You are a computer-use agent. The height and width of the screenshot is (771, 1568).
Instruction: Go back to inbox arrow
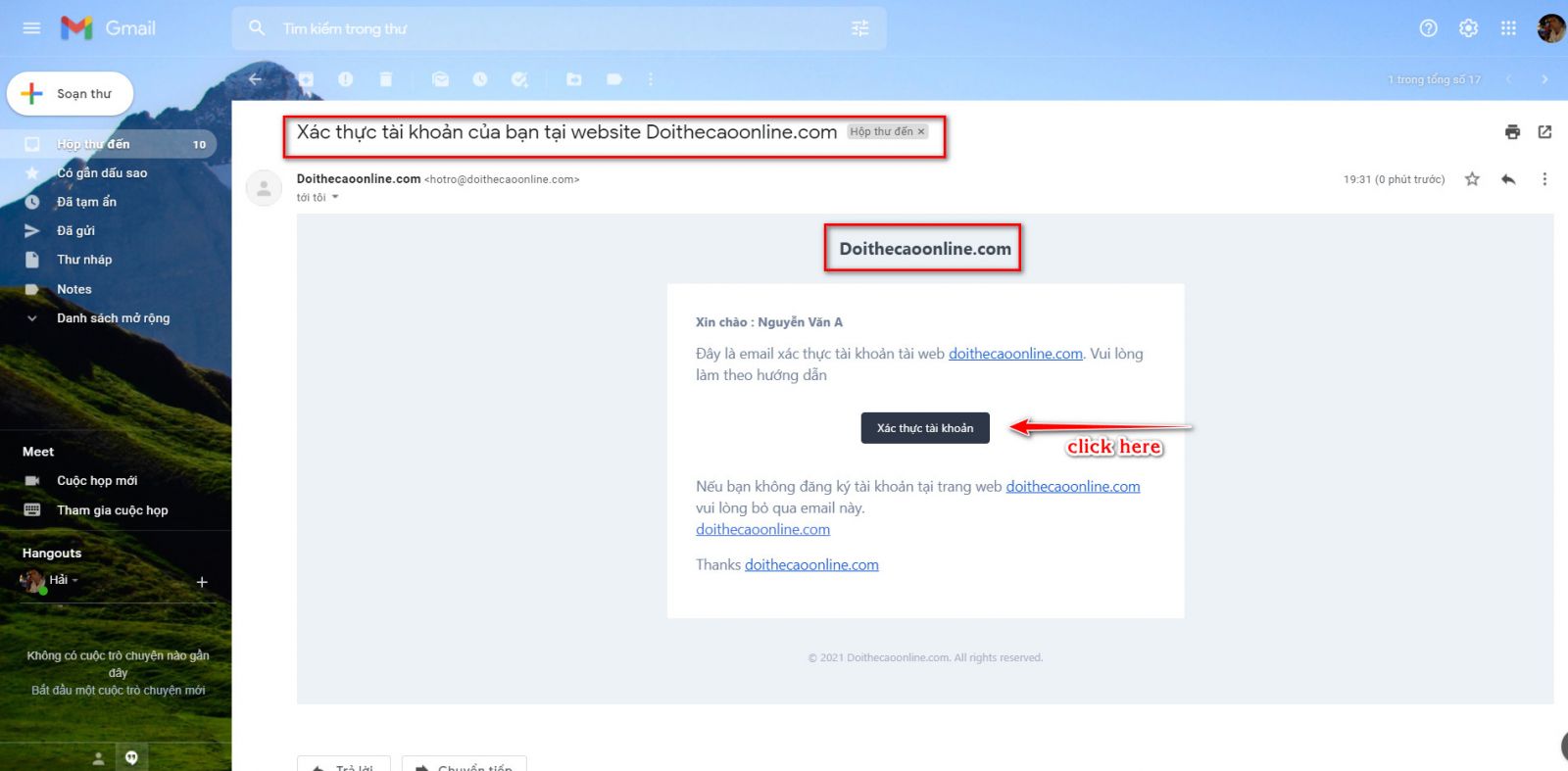tap(255, 79)
